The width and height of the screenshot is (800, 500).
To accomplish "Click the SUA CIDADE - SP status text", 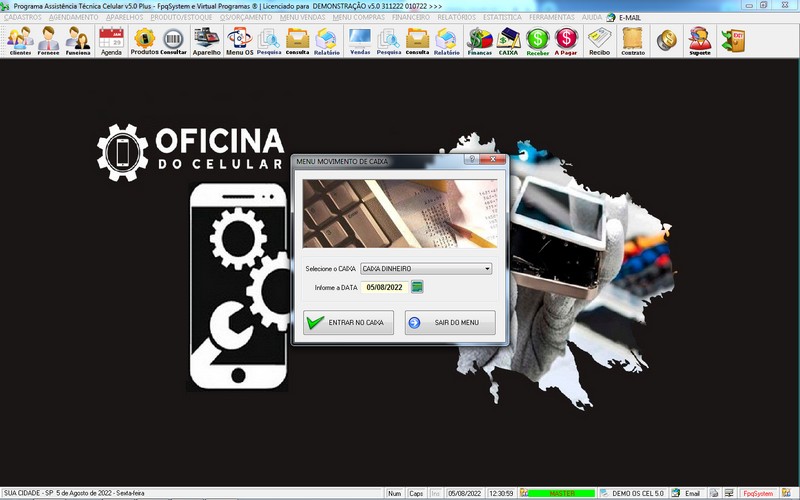I will (x=28, y=493).
